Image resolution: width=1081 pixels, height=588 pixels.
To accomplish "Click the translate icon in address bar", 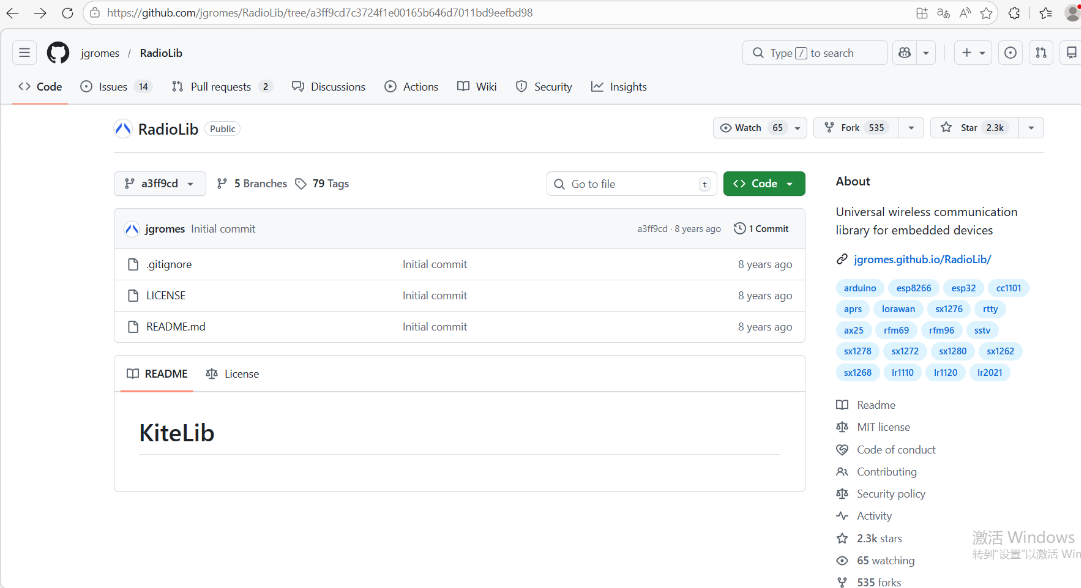I will [x=944, y=13].
